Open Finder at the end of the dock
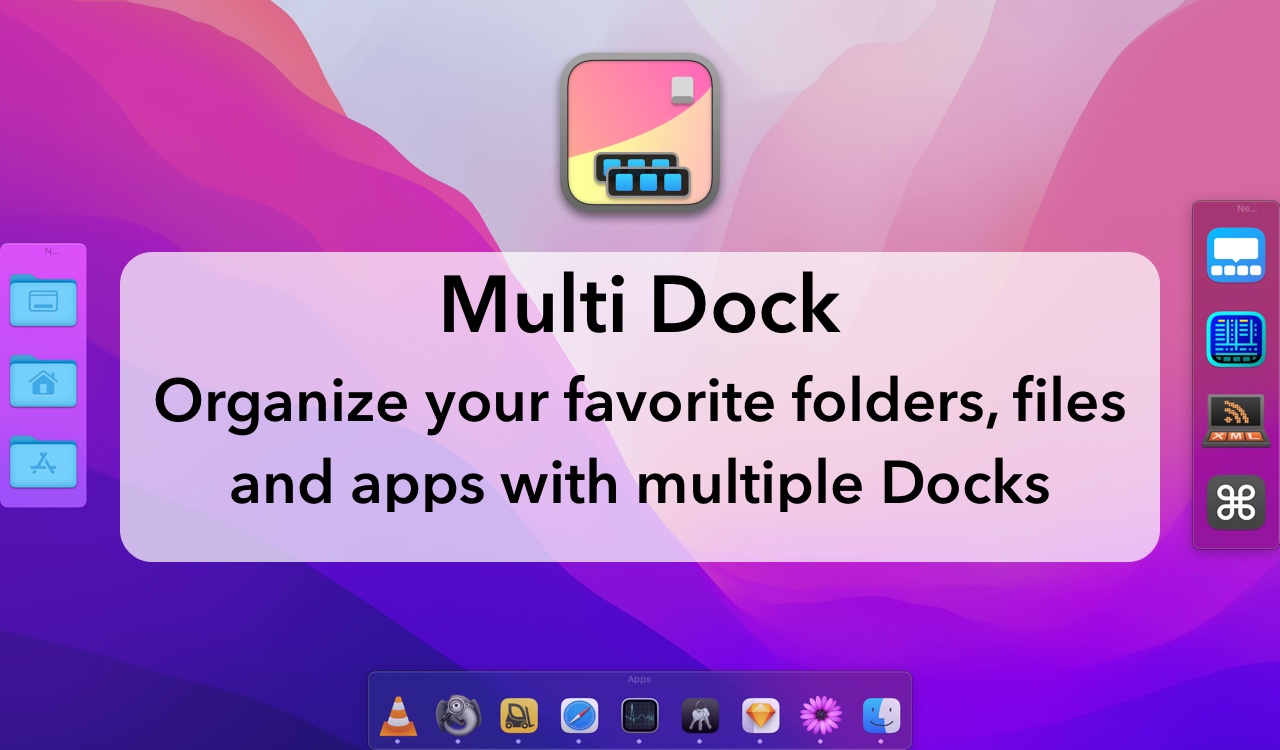1280x750 pixels. pyautogui.click(x=879, y=716)
